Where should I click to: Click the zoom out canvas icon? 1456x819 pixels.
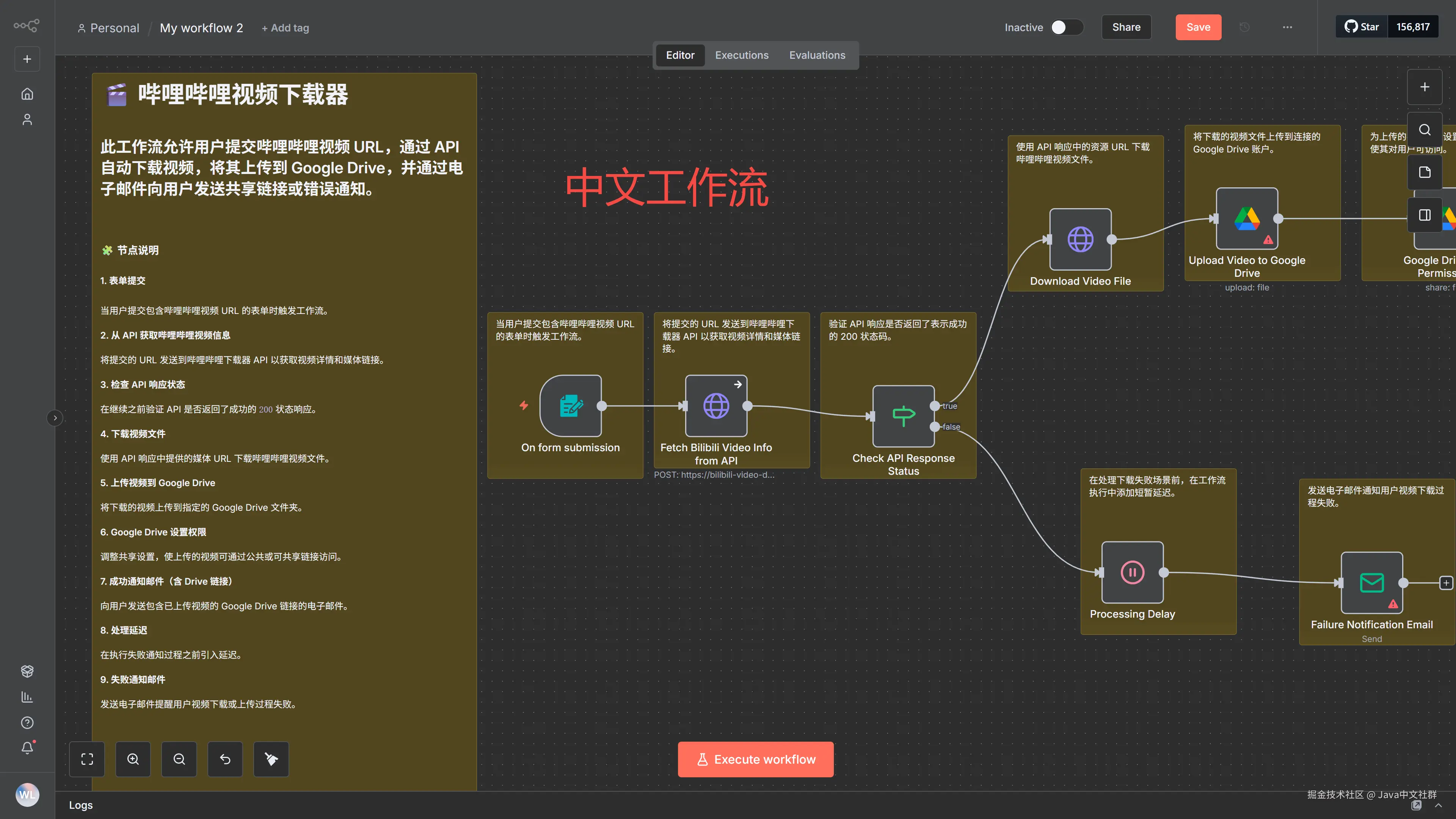(x=179, y=759)
